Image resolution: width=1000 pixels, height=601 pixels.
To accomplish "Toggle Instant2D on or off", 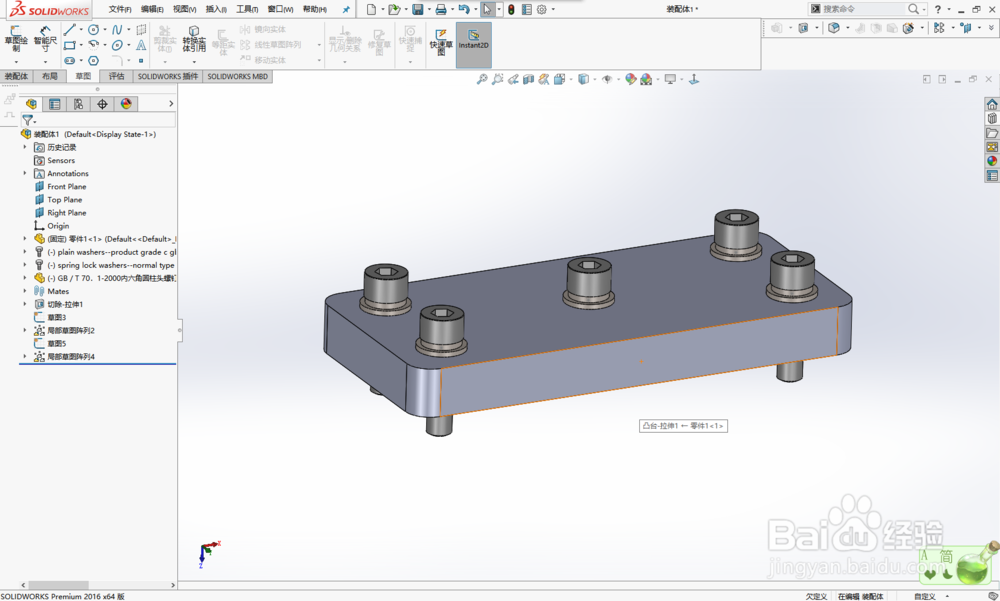I will [x=473, y=45].
